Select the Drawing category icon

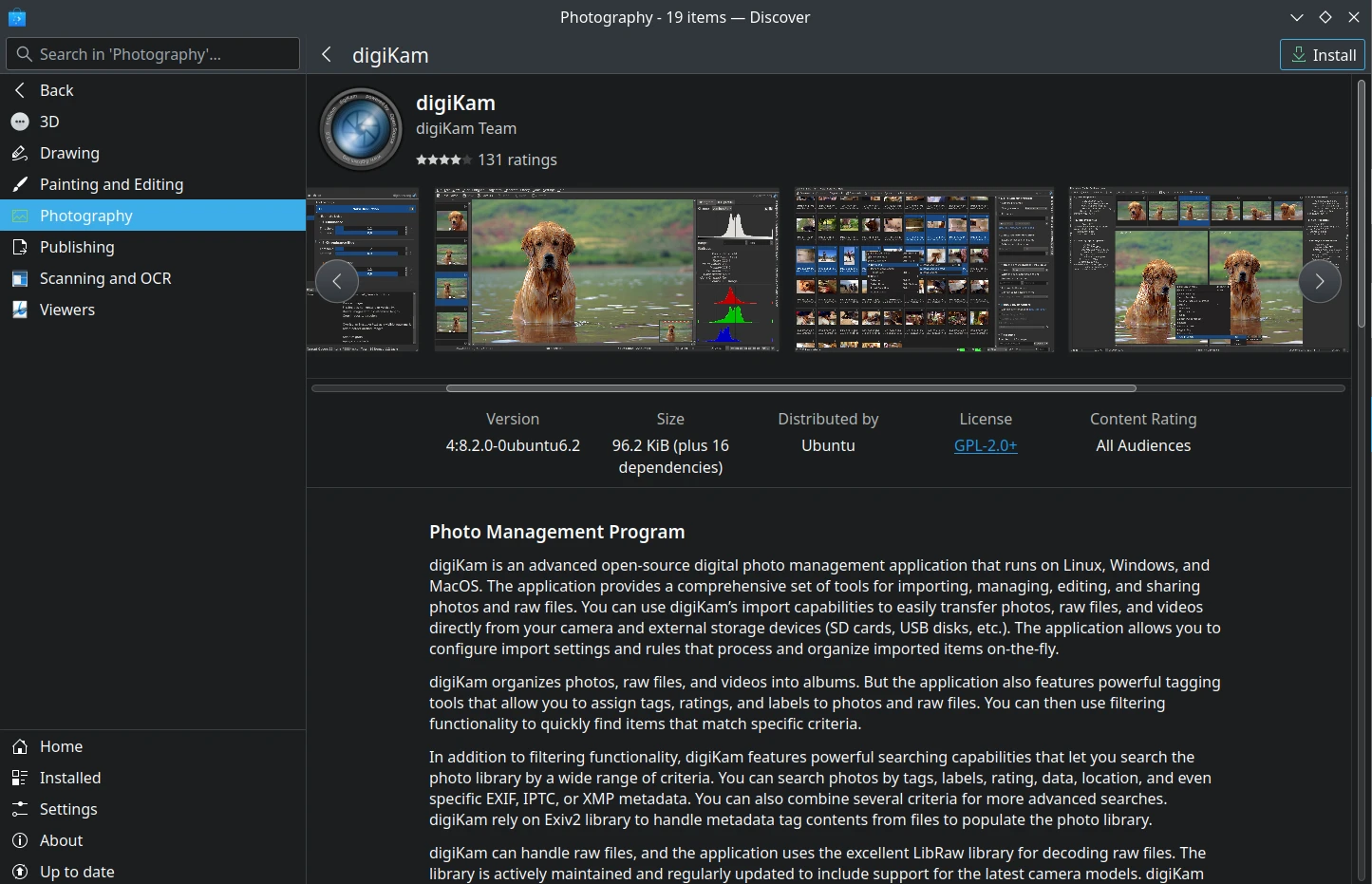pyautogui.click(x=20, y=153)
